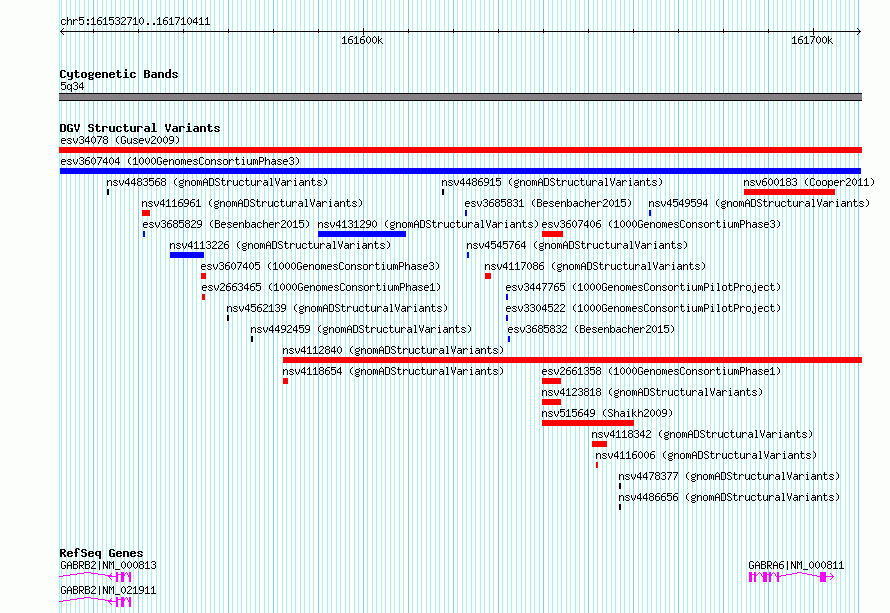Click the 161700k ruler label
890x613 pixels.
pos(812,41)
